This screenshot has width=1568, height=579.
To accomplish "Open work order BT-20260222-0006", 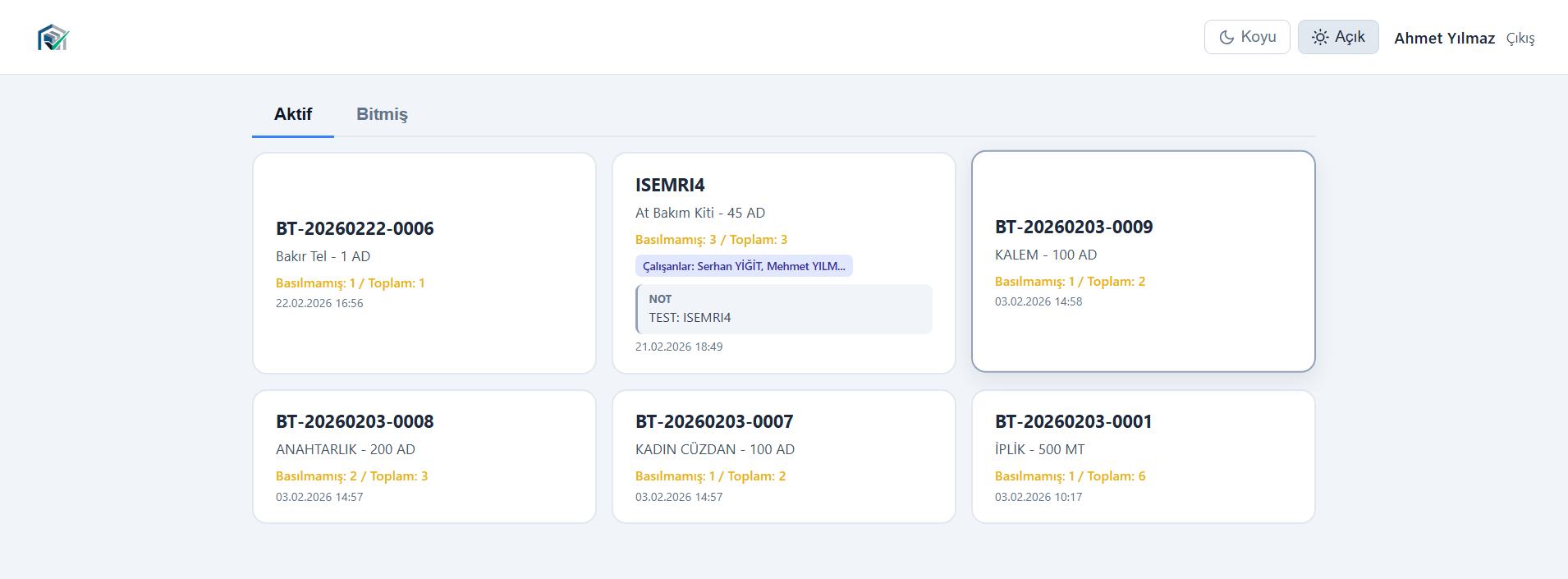I will 355,229.
